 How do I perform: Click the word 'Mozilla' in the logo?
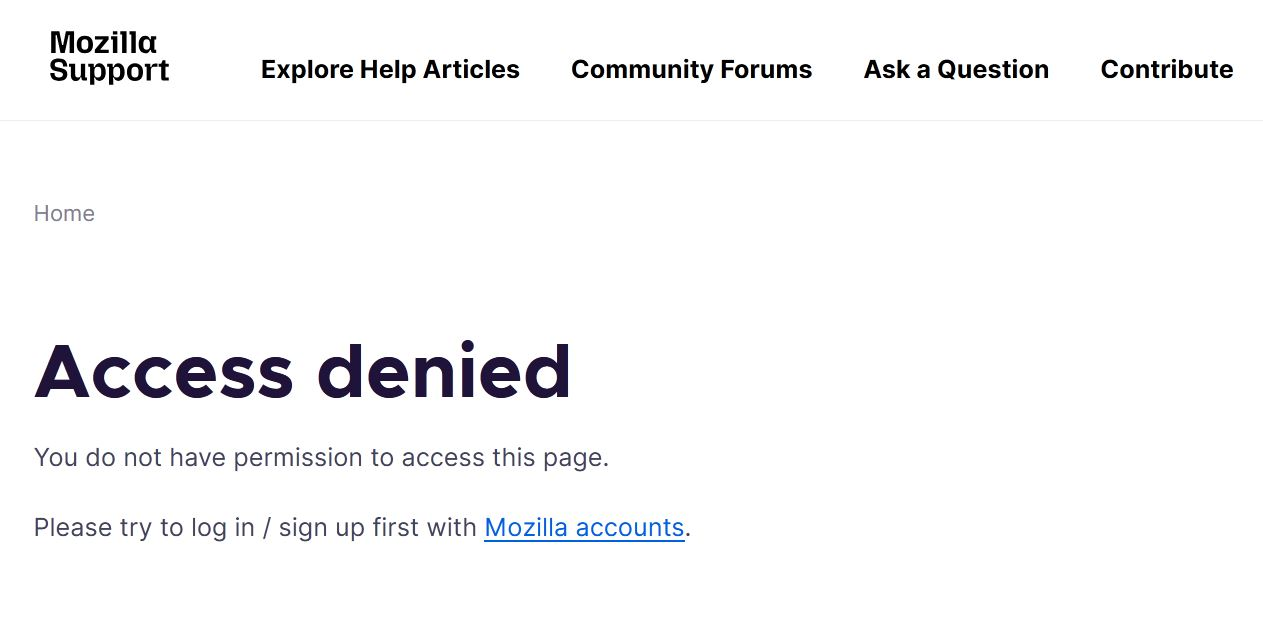coord(103,43)
